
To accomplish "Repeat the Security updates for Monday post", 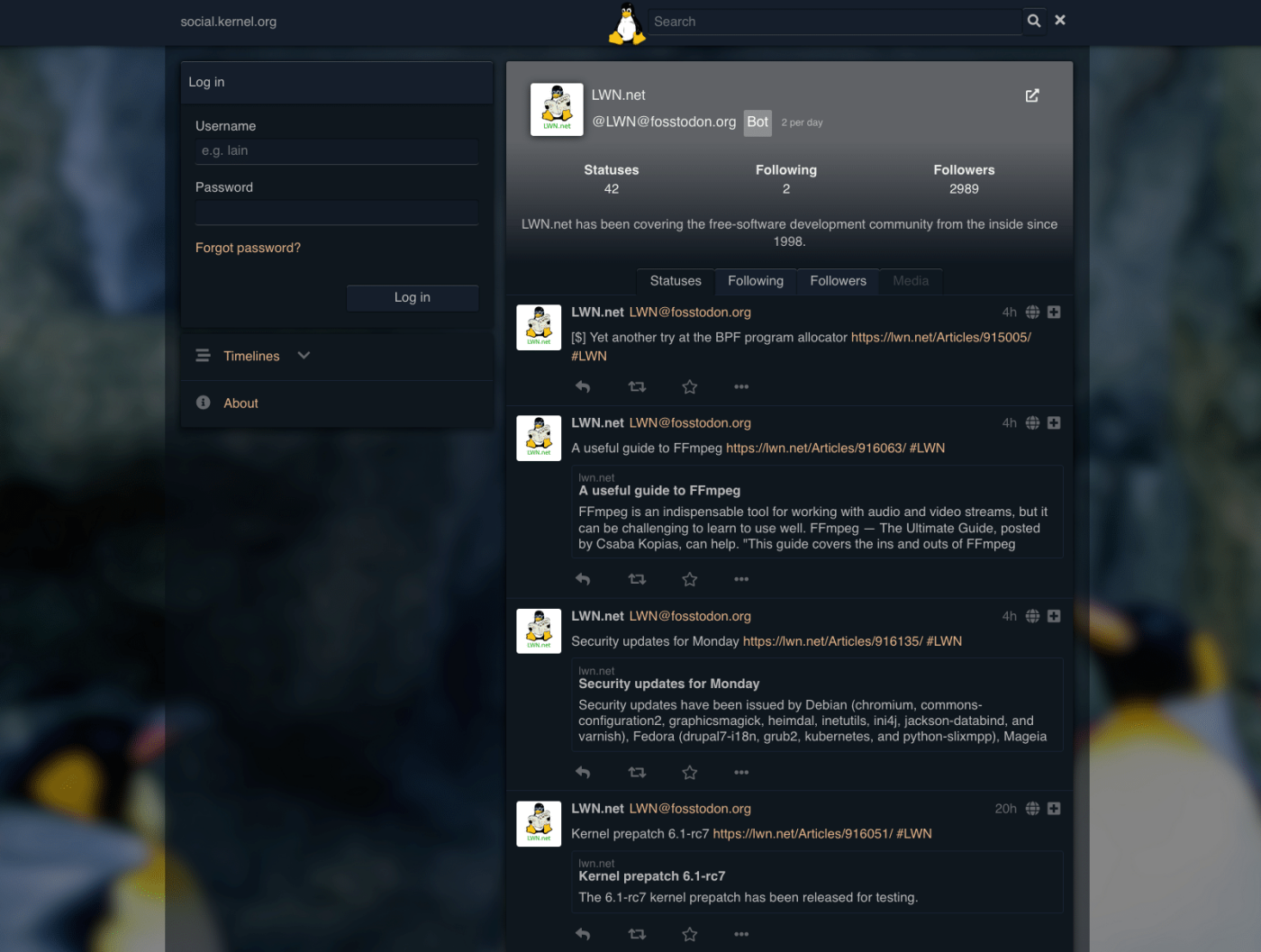I will pyautogui.click(x=637, y=772).
